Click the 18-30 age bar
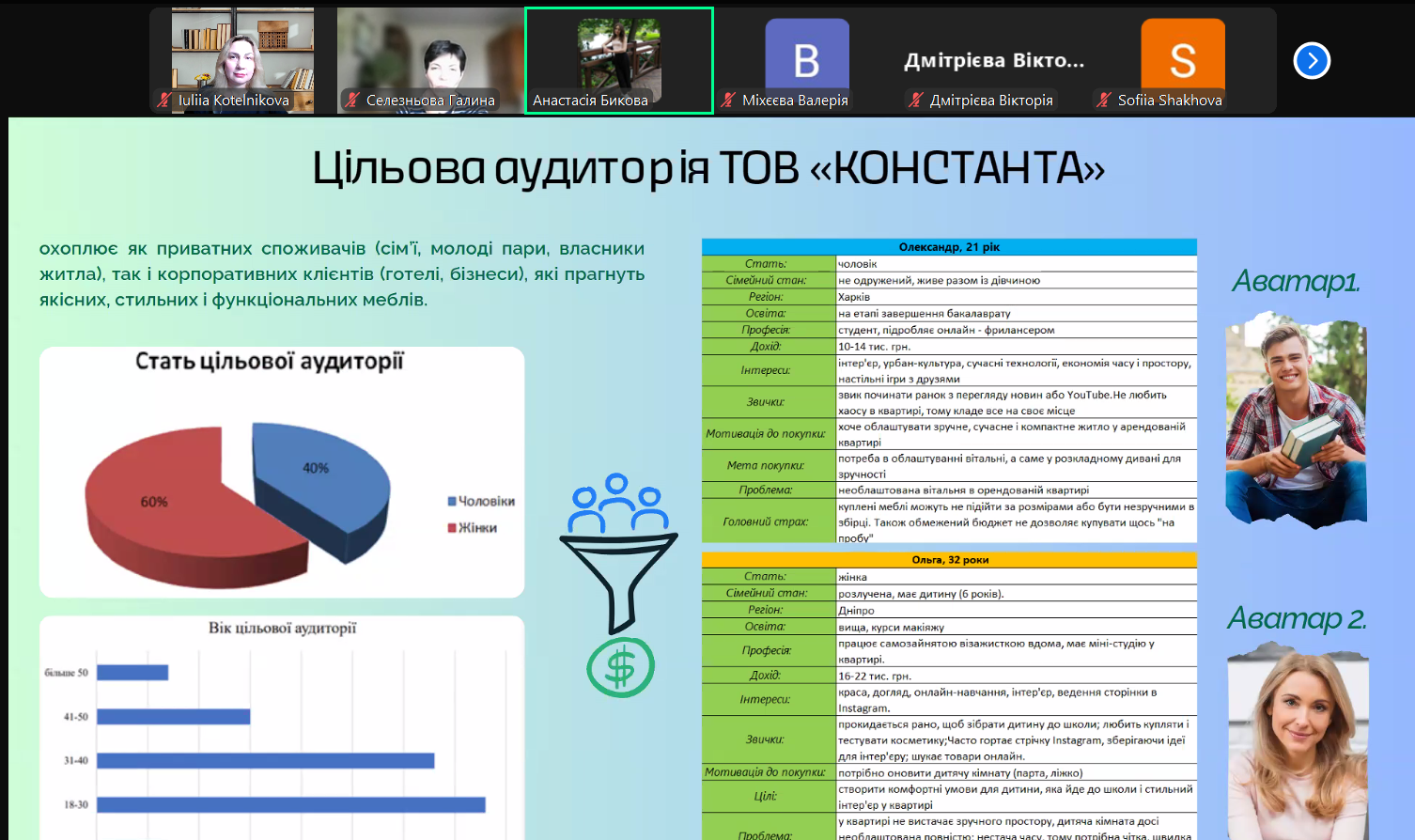 tap(291, 804)
